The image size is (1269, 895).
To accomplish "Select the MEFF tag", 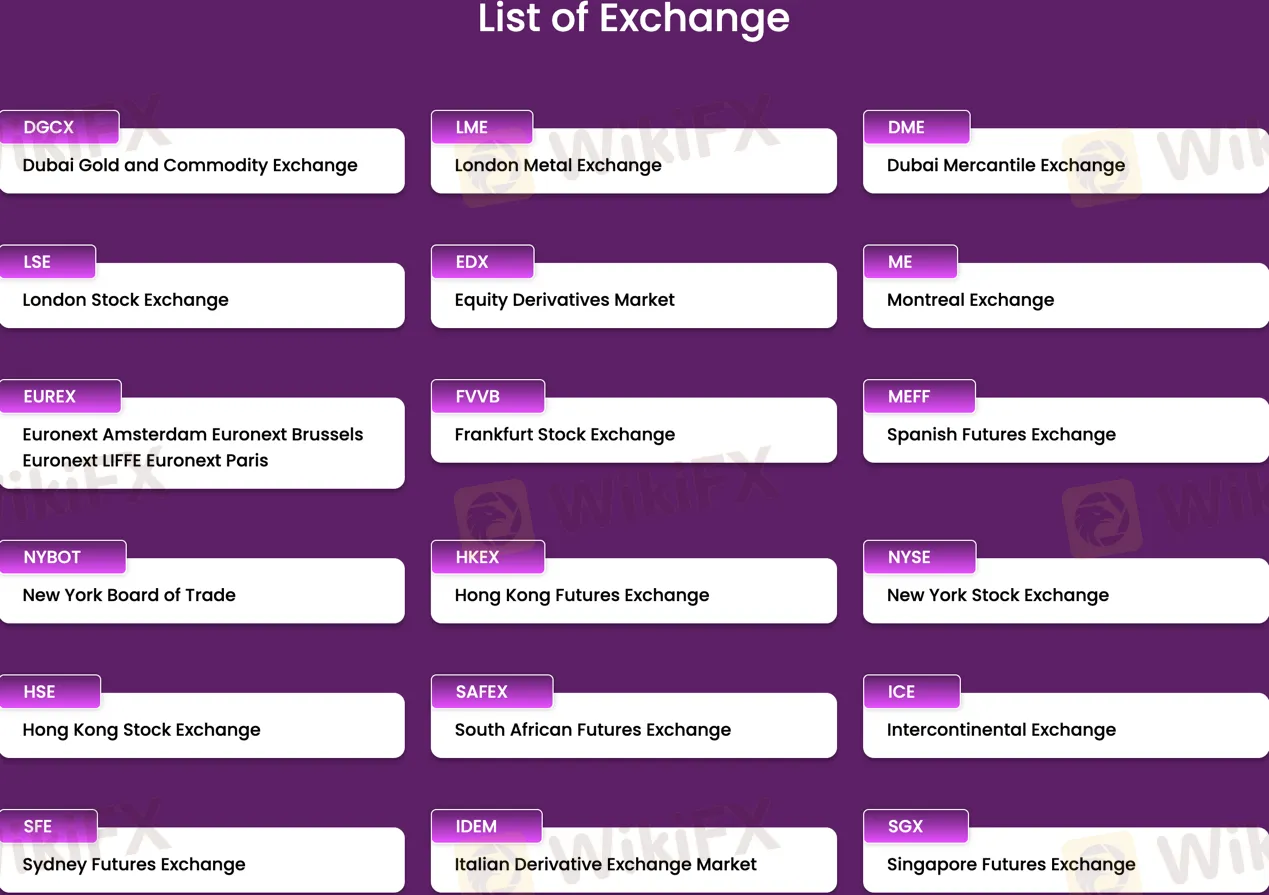I will 918,397.
